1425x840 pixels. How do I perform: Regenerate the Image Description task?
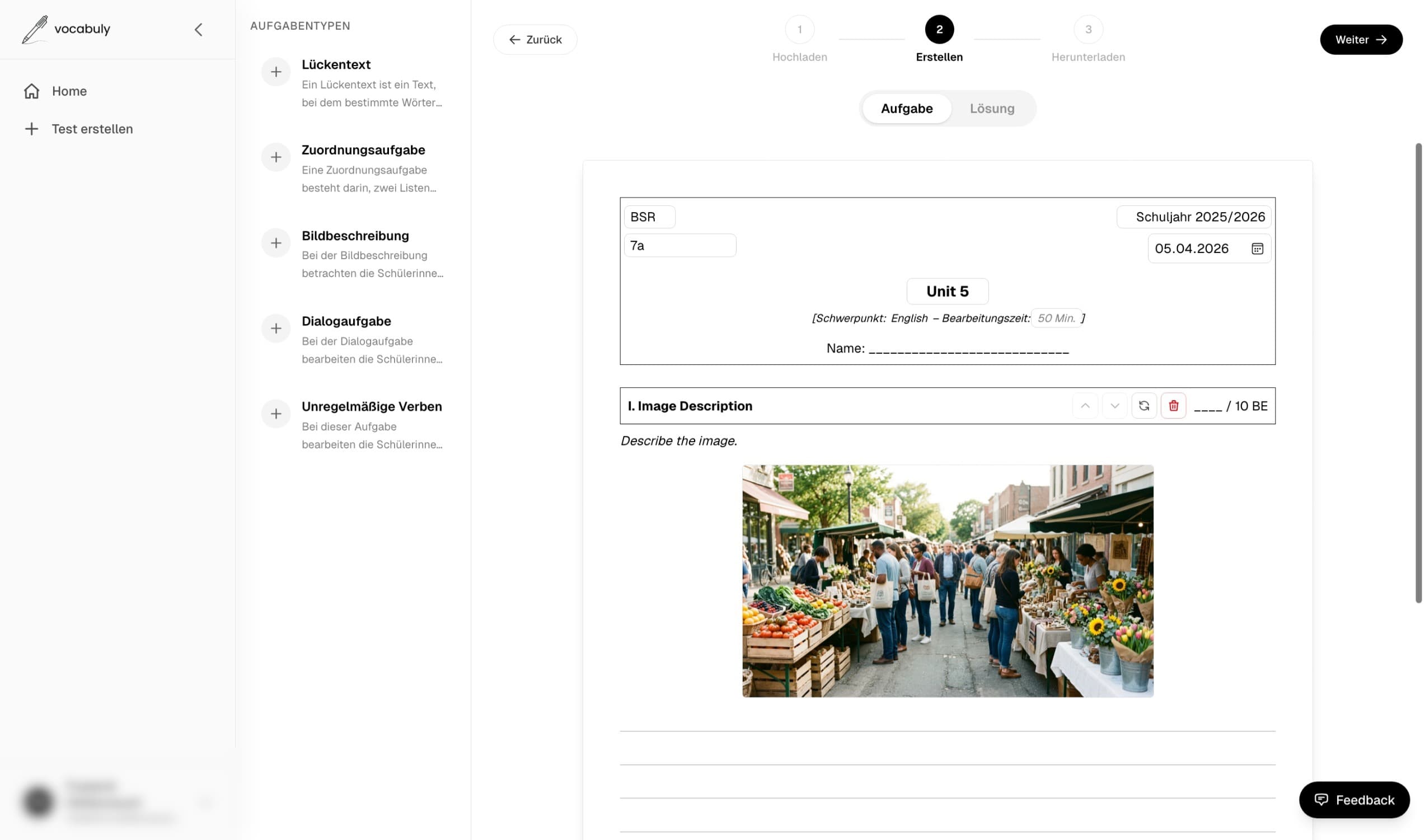1143,406
